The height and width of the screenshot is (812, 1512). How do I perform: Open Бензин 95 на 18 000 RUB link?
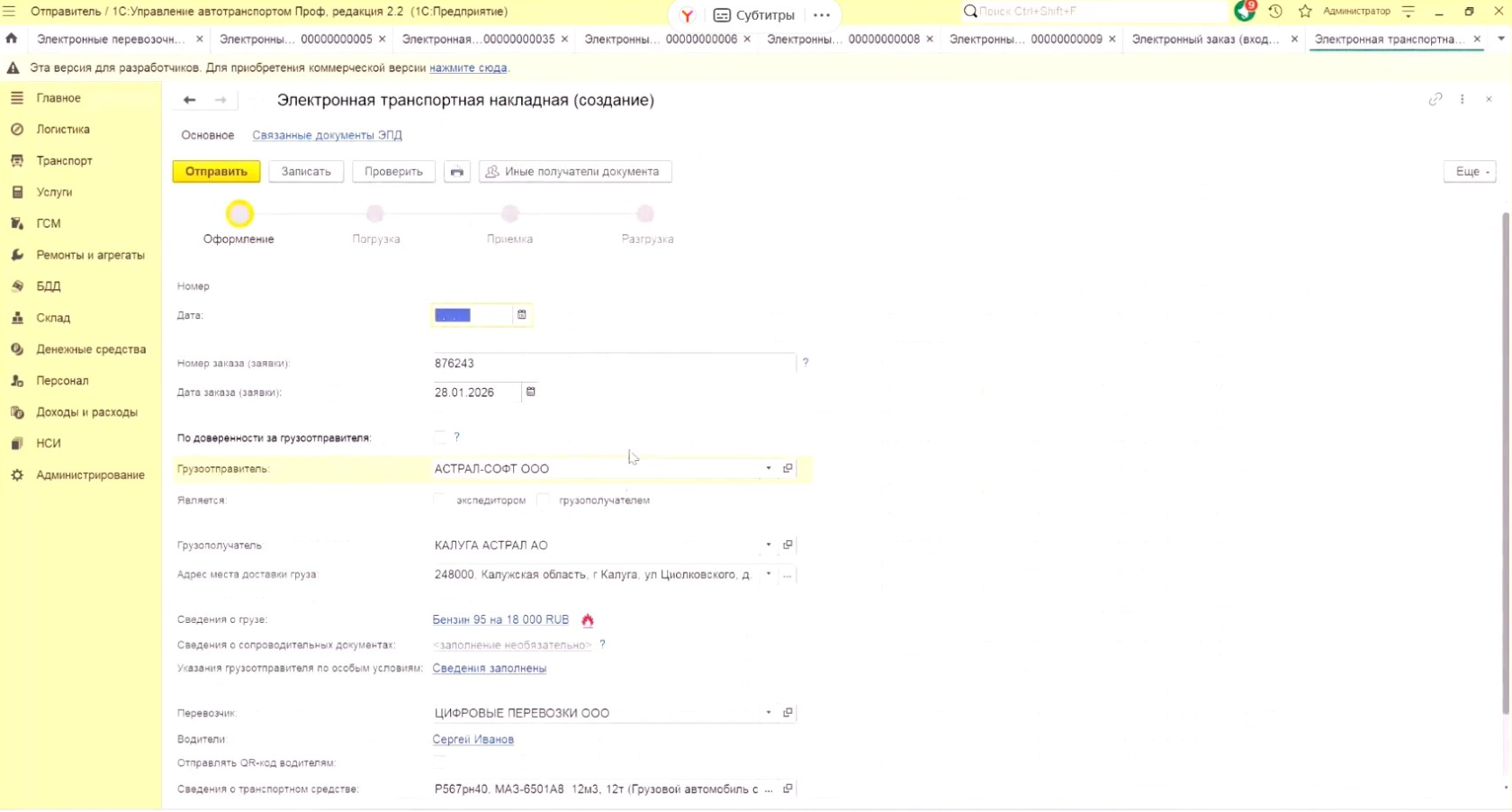pyautogui.click(x=500, y=619)
